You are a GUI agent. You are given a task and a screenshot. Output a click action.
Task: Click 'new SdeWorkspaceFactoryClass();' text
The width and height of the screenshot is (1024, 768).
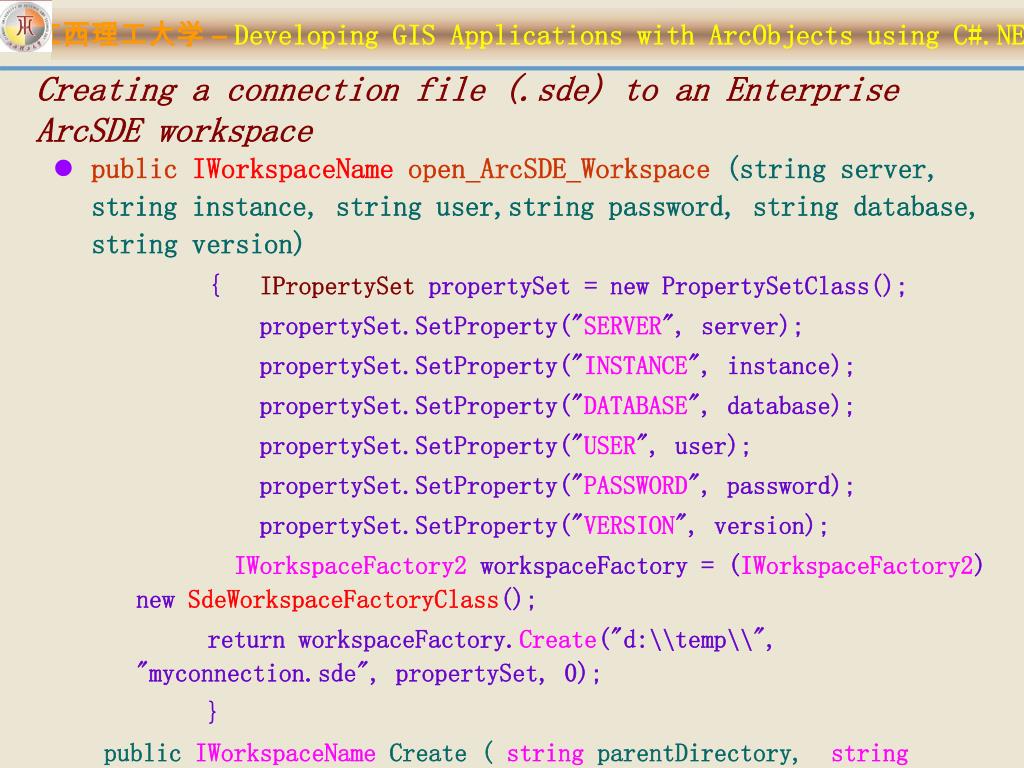336,600
